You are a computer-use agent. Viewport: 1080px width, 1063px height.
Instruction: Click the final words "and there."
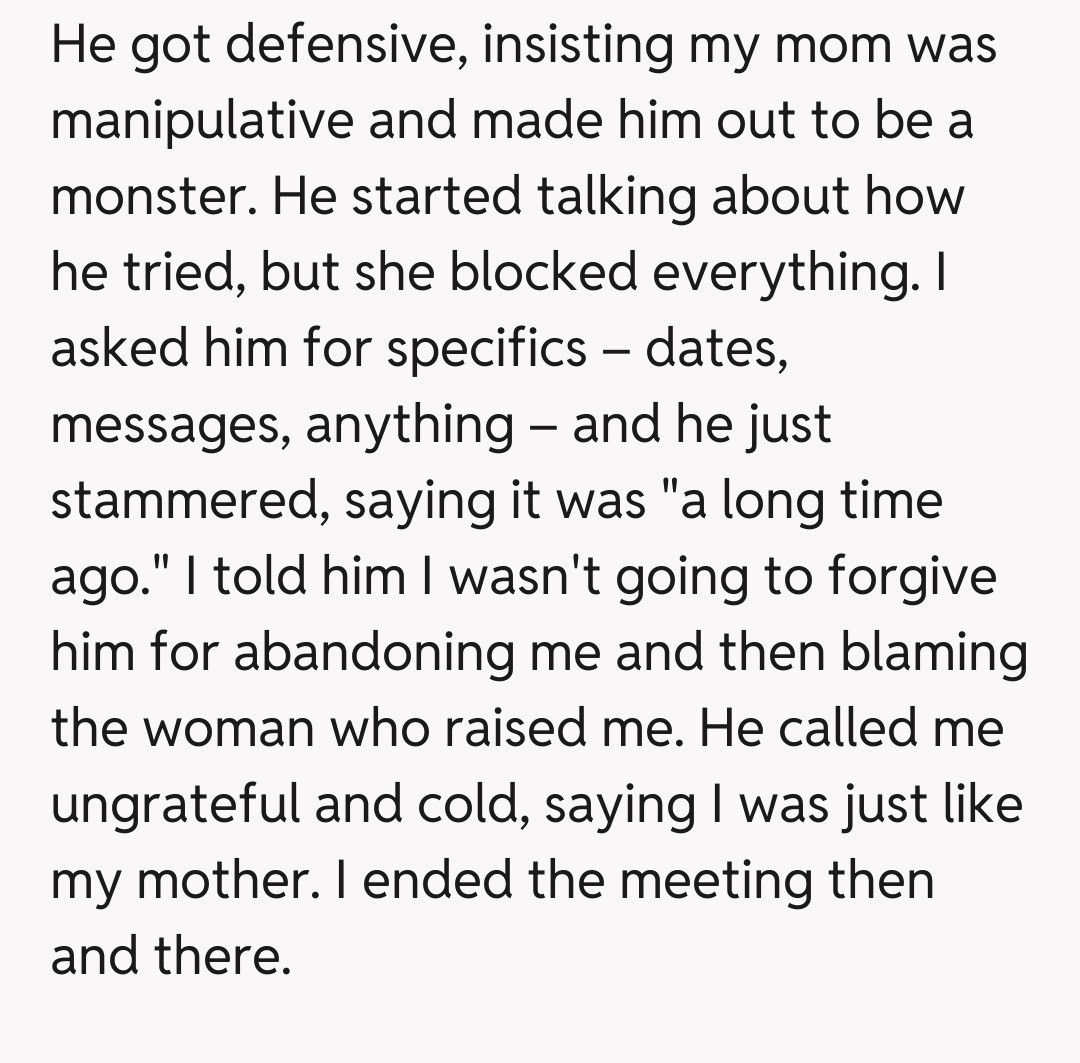170,956
